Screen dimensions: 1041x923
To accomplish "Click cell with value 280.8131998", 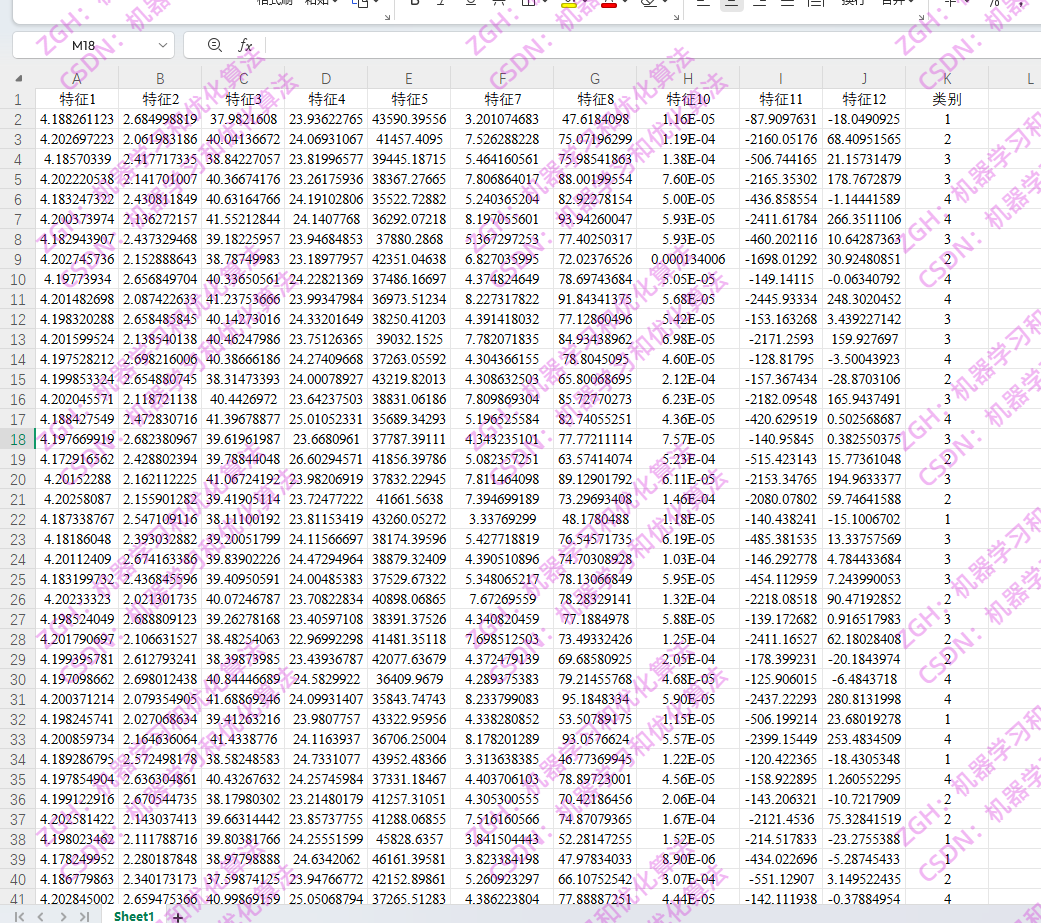I will pyautogui.click(x=864, y=699).
